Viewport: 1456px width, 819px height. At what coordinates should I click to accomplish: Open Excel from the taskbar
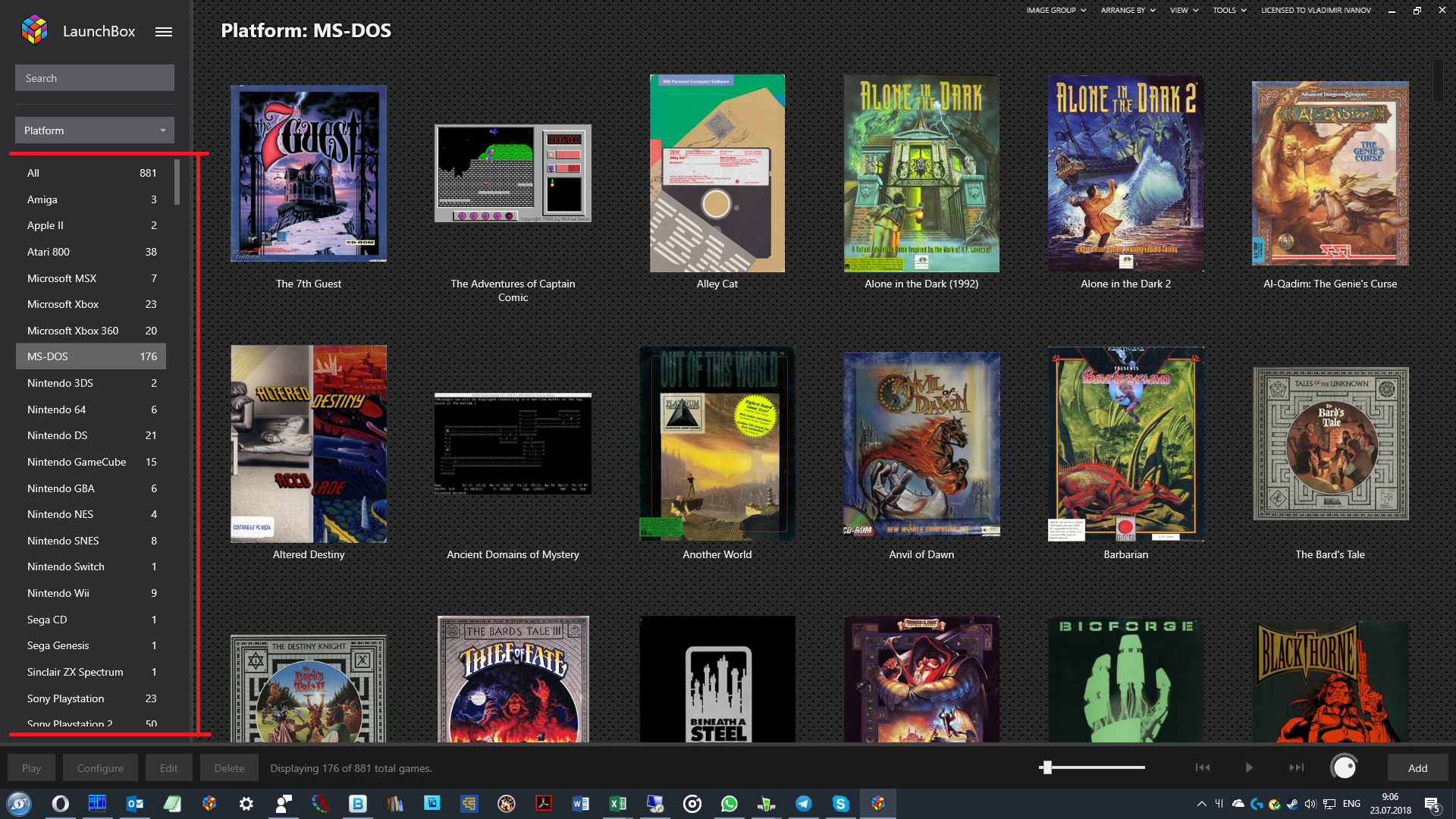click(x=618, y=804)
